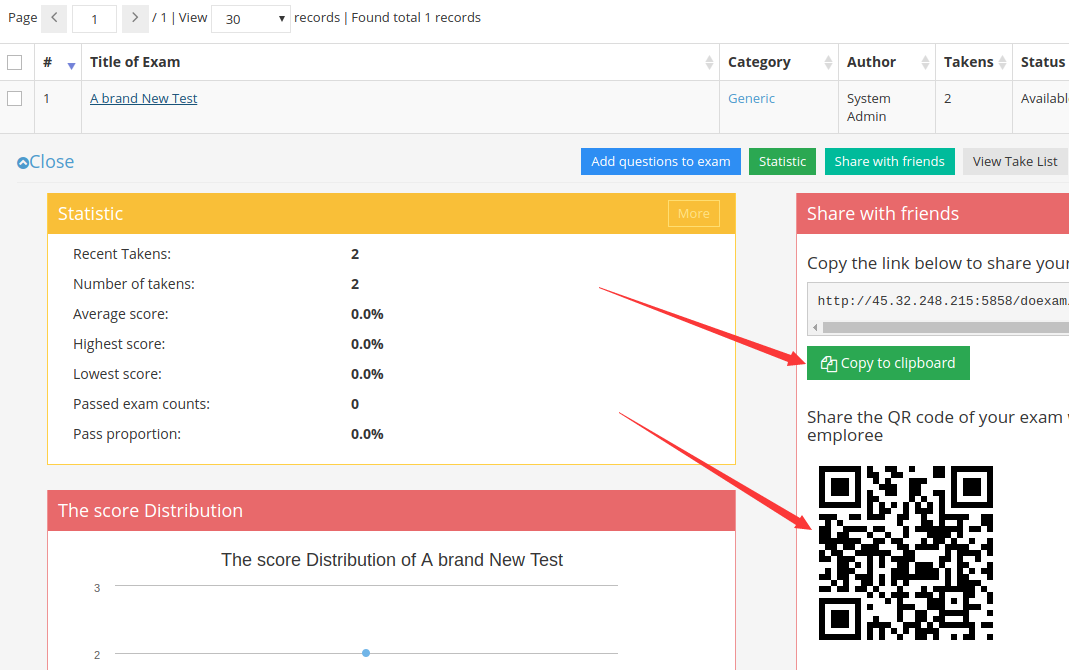1069x670 pixels.
Task: Click the data point on score distribution chart
Action: point(366,653)
